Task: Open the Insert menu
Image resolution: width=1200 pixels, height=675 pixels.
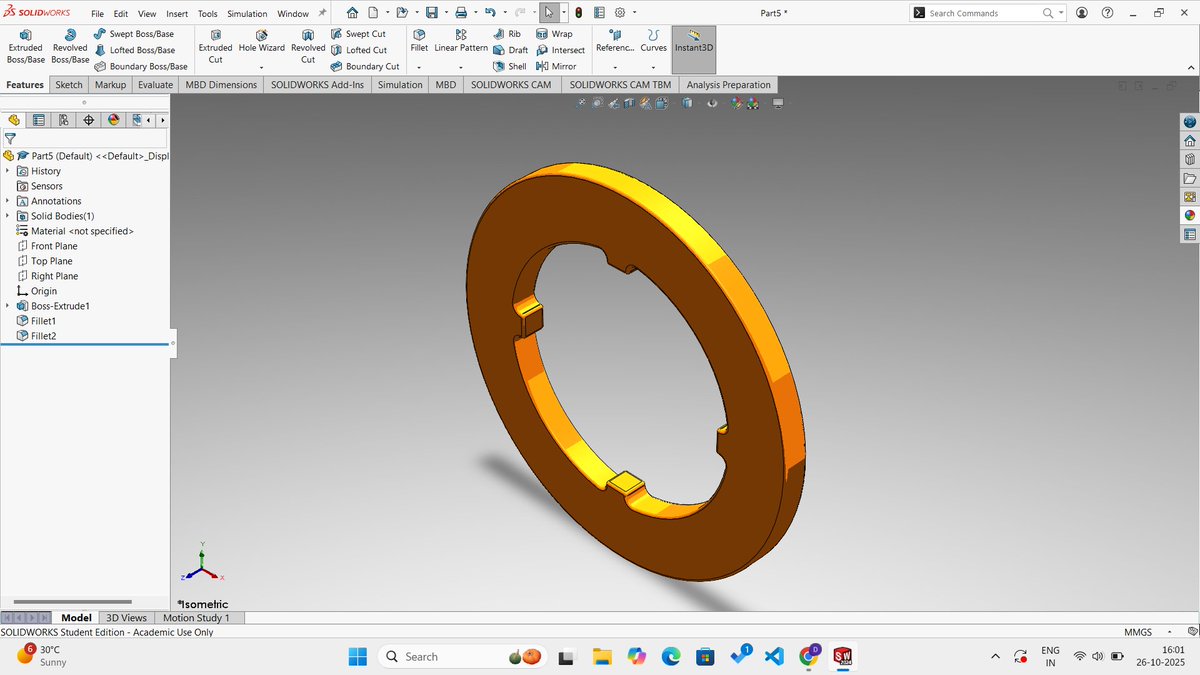Action: coord(177,14)
